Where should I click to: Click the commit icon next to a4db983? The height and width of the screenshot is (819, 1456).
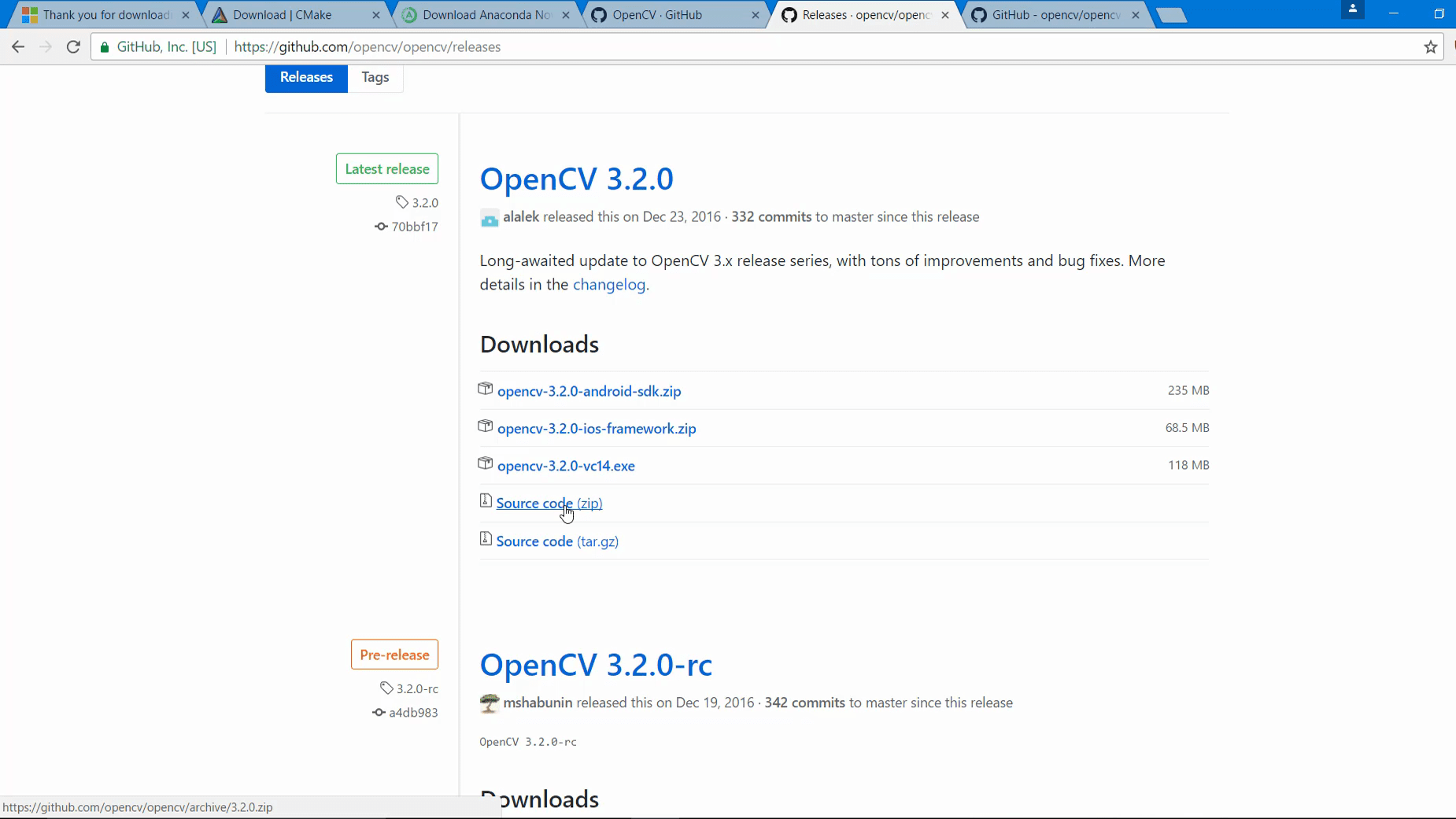379,713
